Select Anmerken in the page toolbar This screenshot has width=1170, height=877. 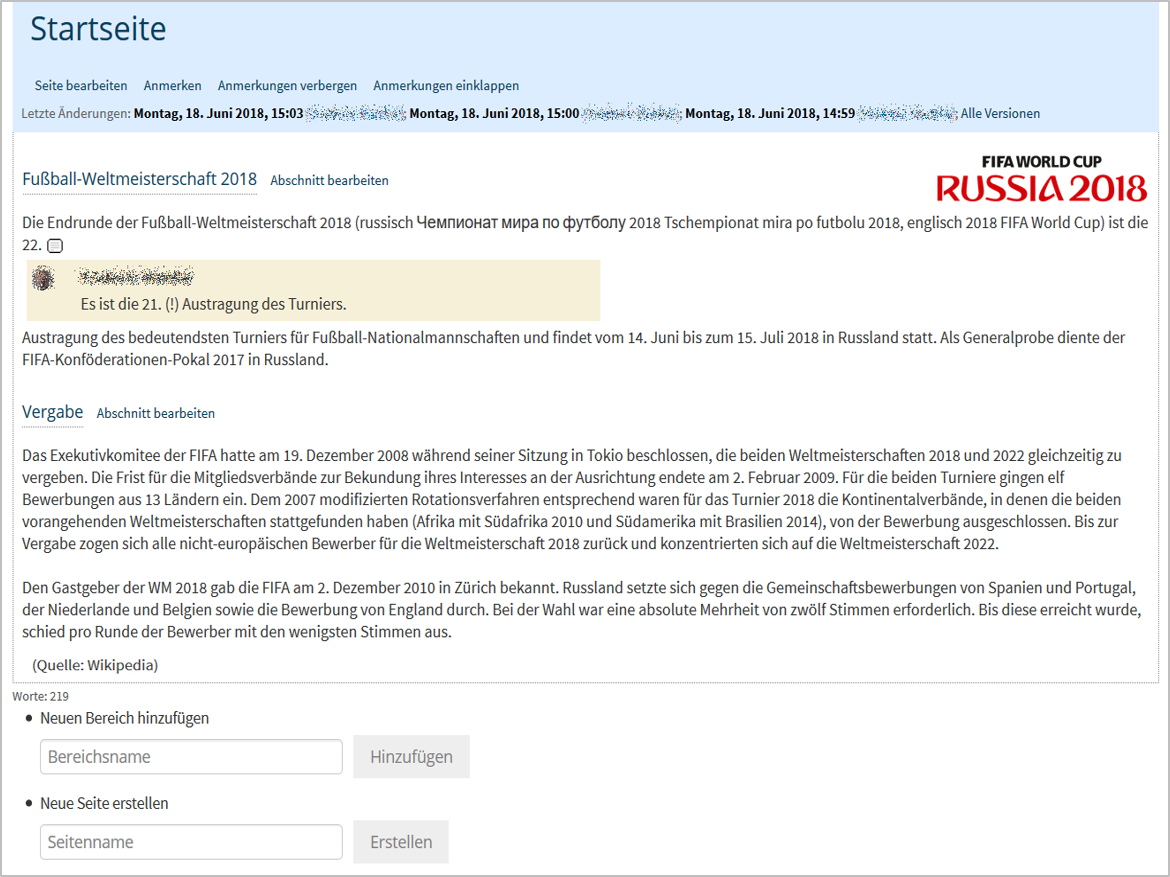(172, 86)
